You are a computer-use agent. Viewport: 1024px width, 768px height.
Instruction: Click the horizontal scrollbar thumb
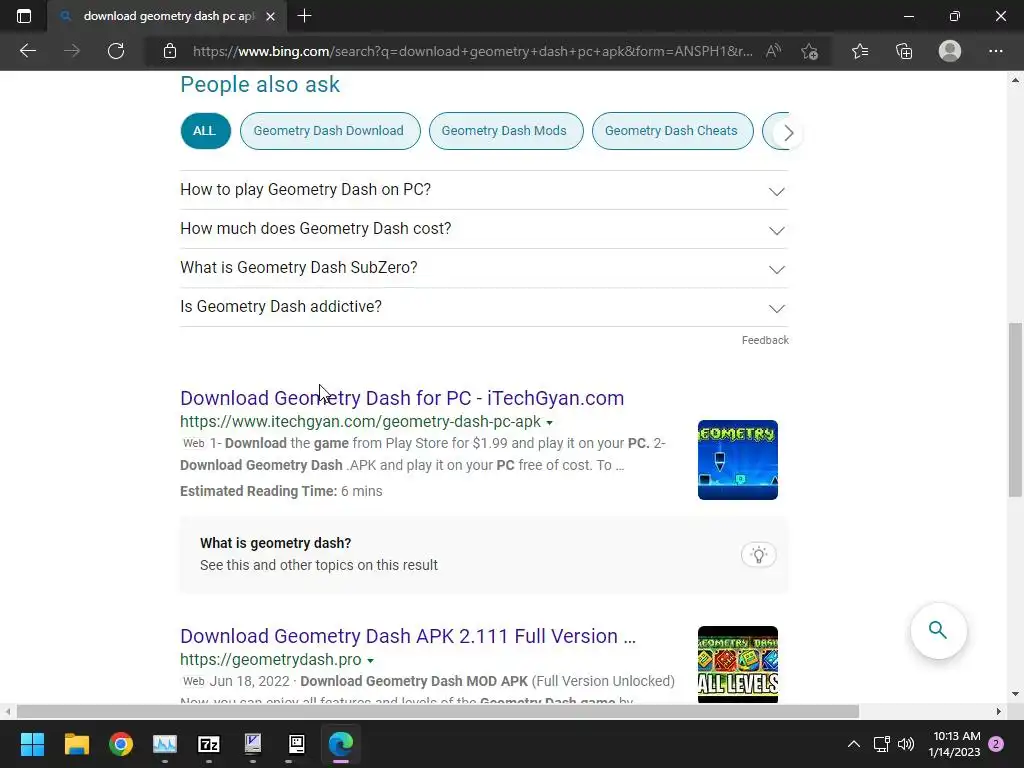[437, 711]
